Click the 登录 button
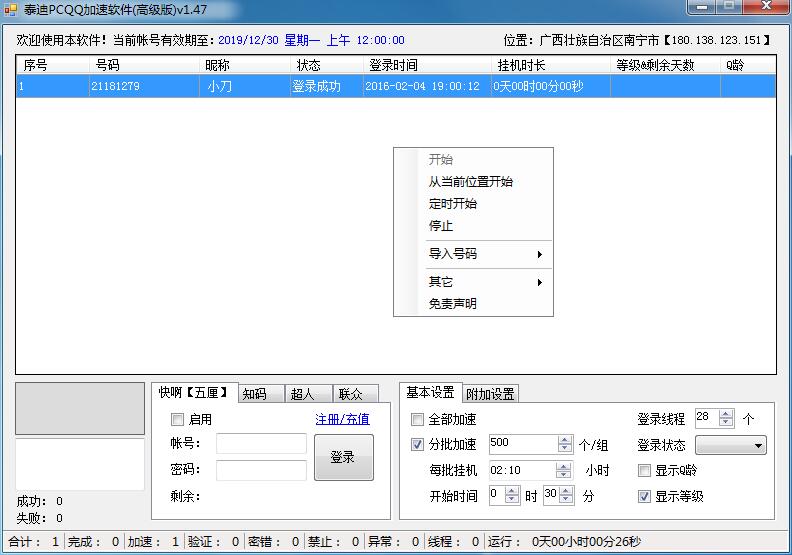 pos(344,458)
